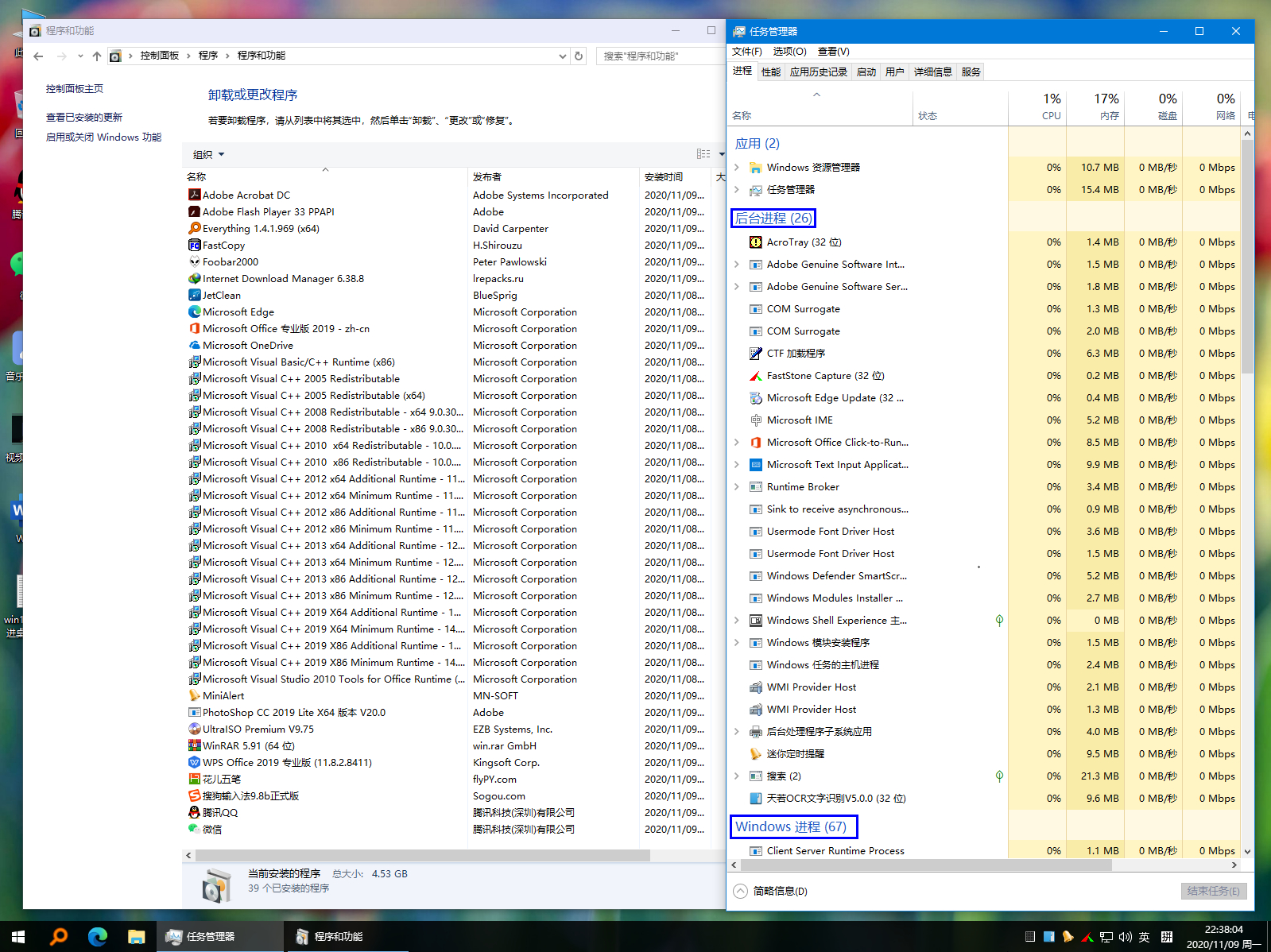
Task: Expand the Runtime Broker process row
Action: pyautogui.click(x=737, y=487)
